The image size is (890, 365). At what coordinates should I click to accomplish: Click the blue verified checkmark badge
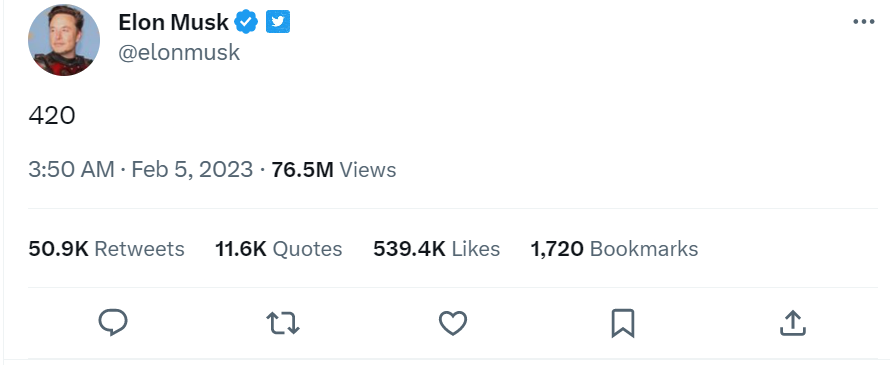(x=246, y=22)
